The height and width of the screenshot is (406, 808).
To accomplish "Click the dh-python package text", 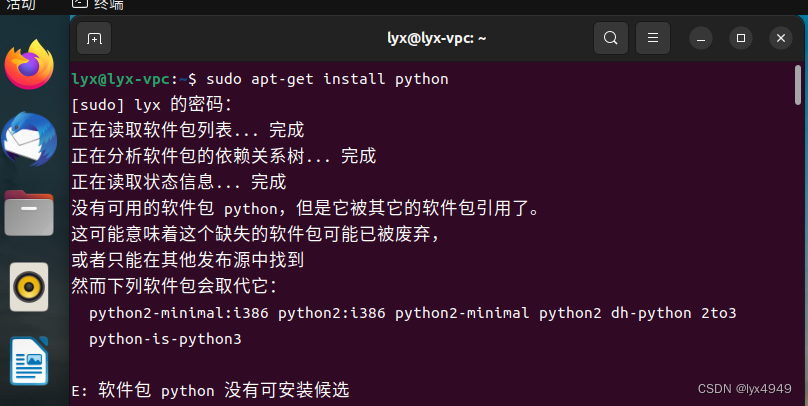I will point(651,313).
